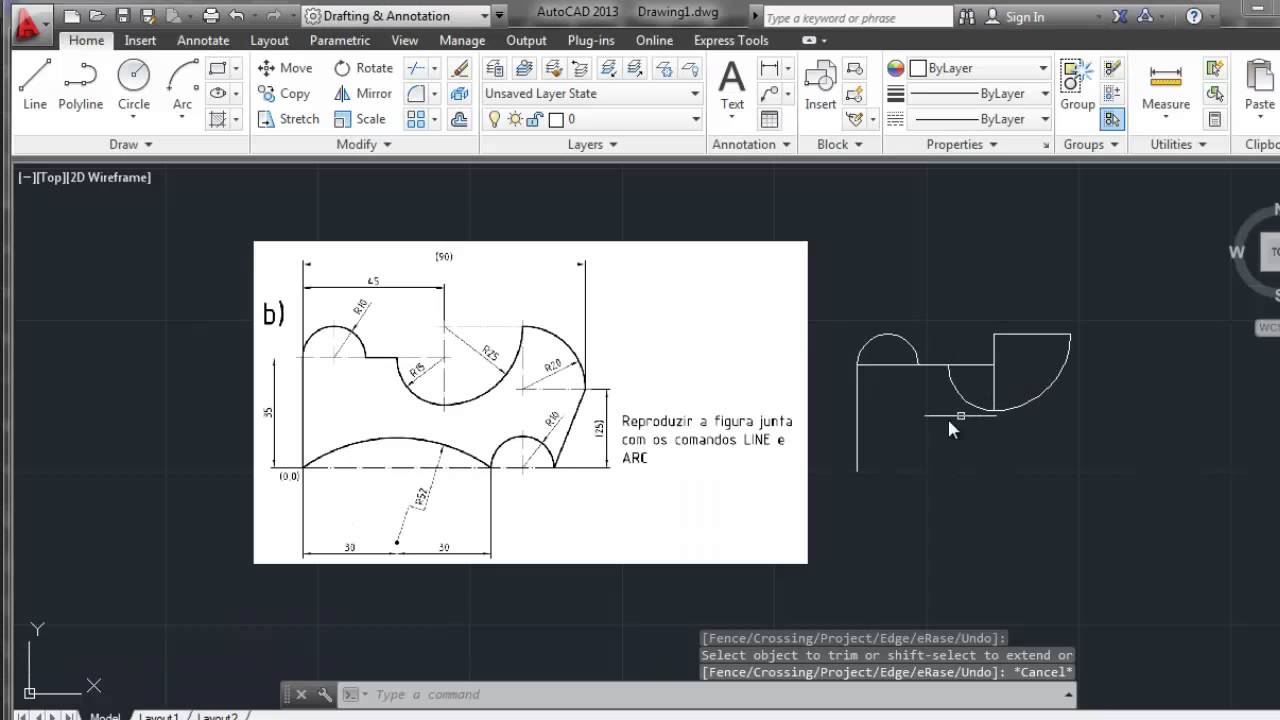Click the Offset tool icon
This screenshot has height=720, width=1280.
click(x=459, y=119)
